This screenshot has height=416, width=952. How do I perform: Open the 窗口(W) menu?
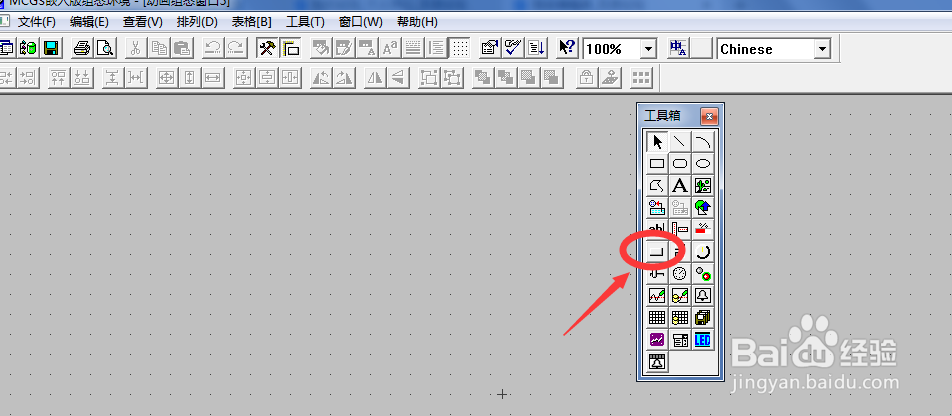pos(361,22)
